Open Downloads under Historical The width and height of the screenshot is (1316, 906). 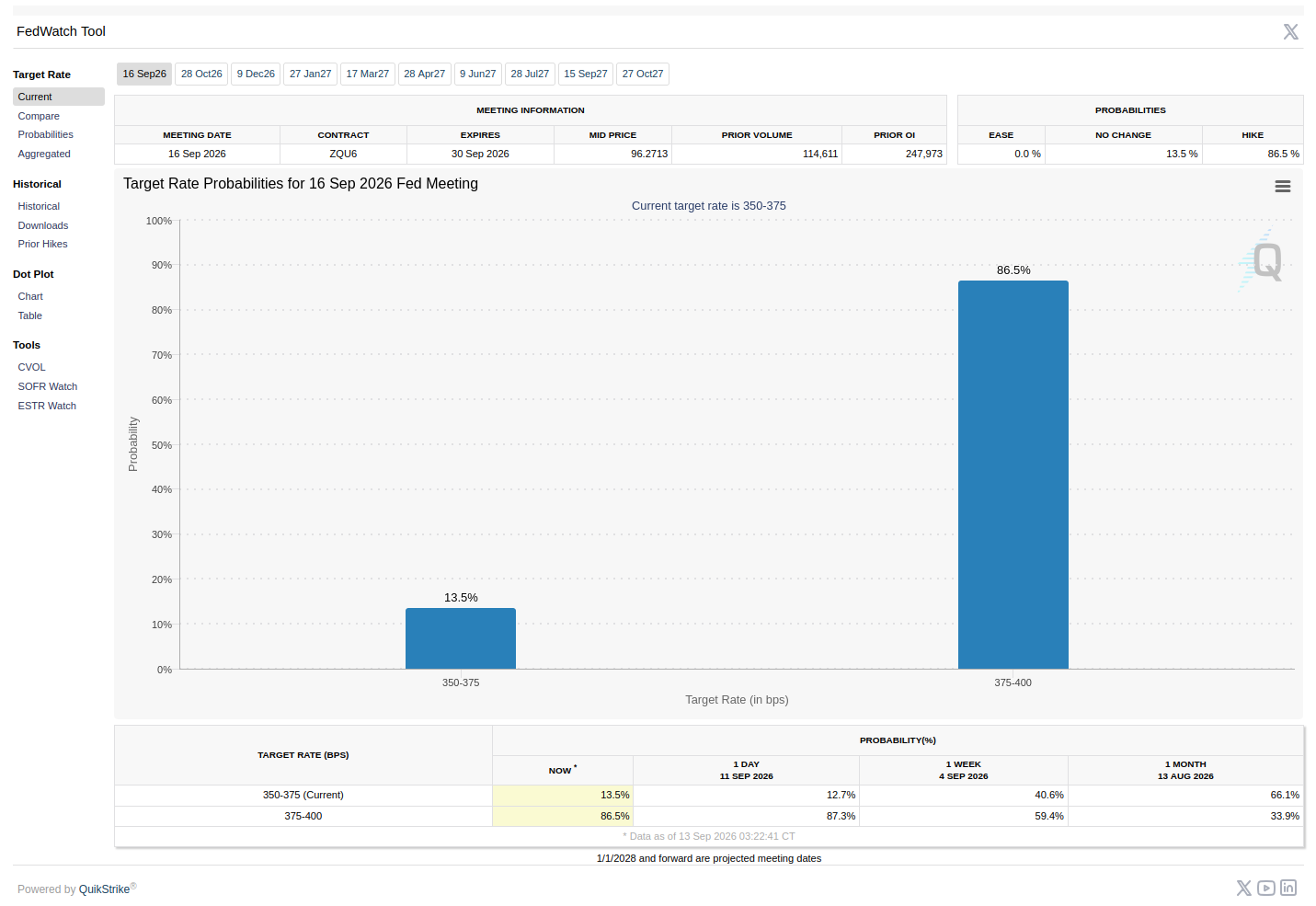point(43,225)
